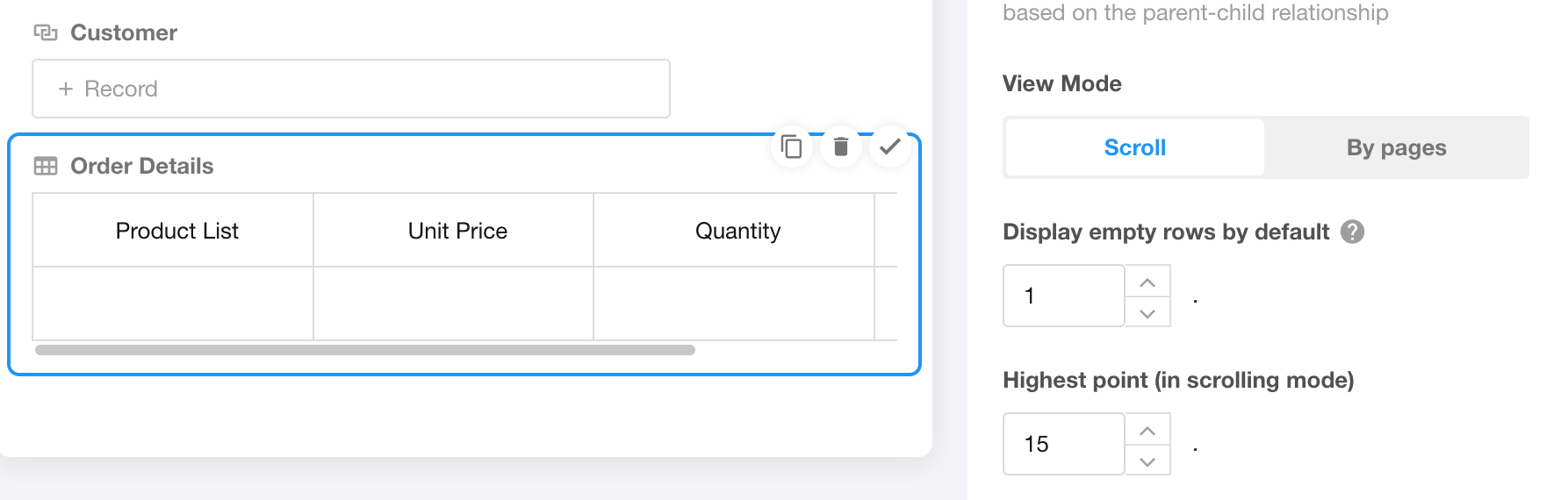The width and height of the screenshot is (1568, 500).
Task: Switch View Mode to By pages
Action: (x=1396, y=147)
